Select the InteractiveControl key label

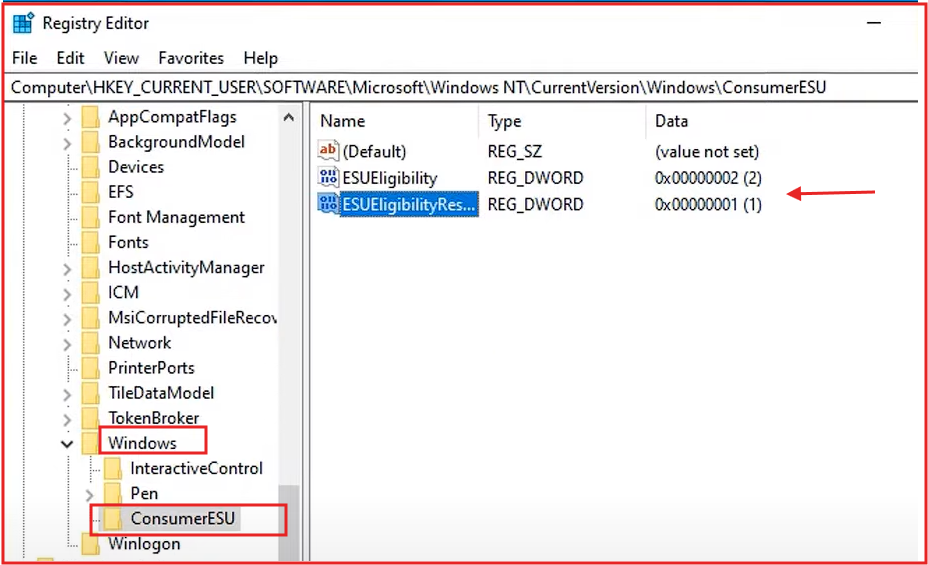tap(196, 469)
